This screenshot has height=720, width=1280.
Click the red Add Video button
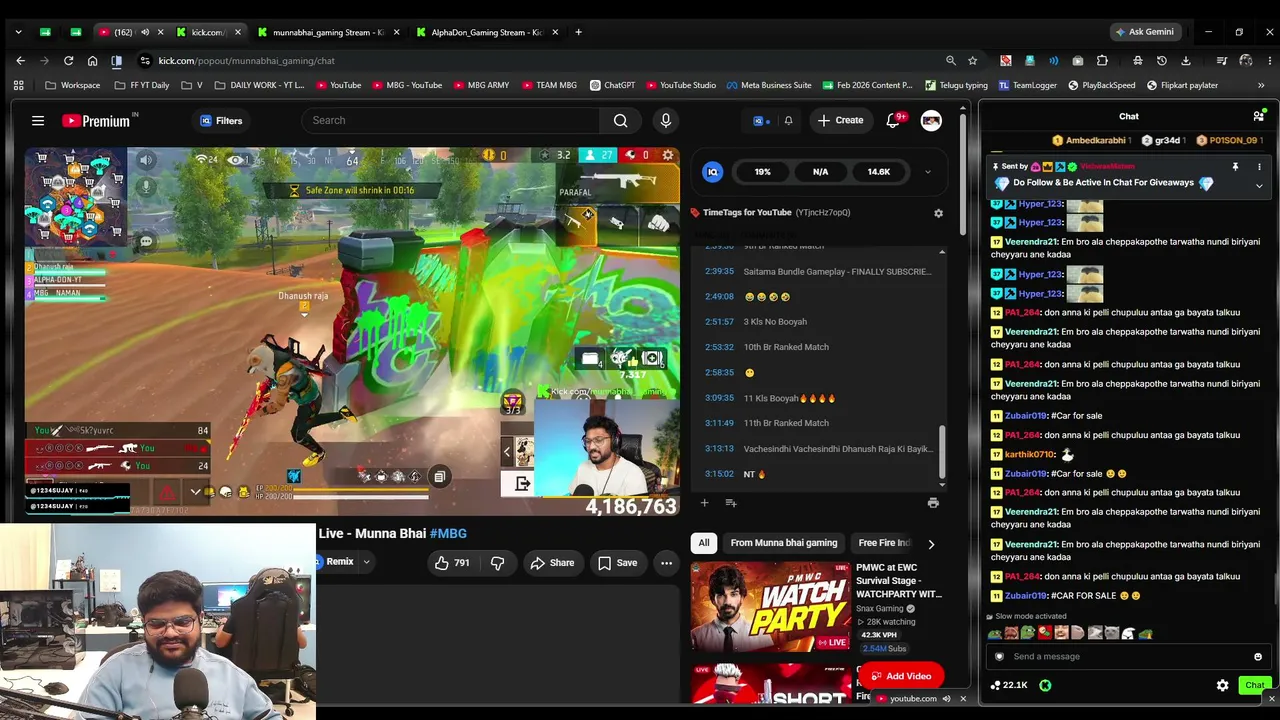pos(900,676)
